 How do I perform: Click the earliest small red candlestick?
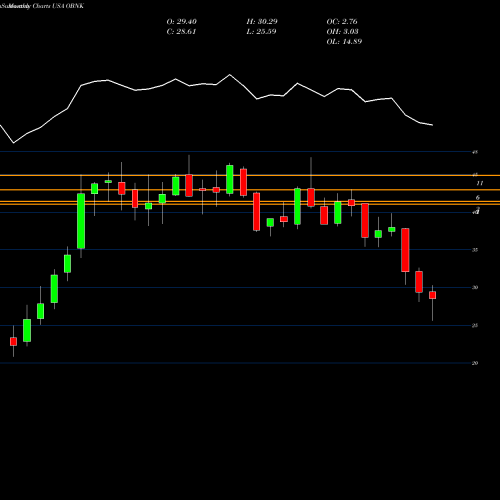pos(13,341)
